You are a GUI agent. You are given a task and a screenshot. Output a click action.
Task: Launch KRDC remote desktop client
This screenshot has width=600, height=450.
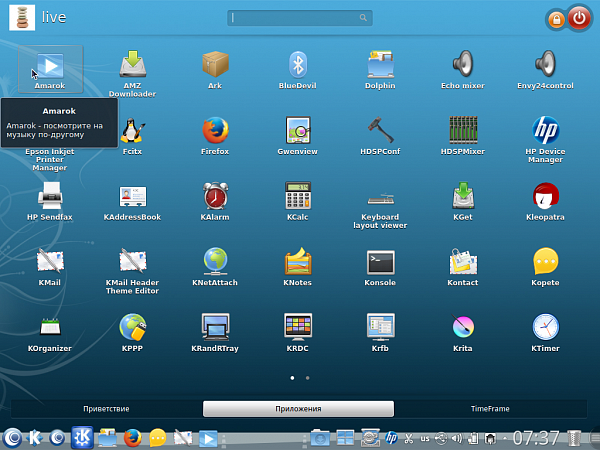298,333
